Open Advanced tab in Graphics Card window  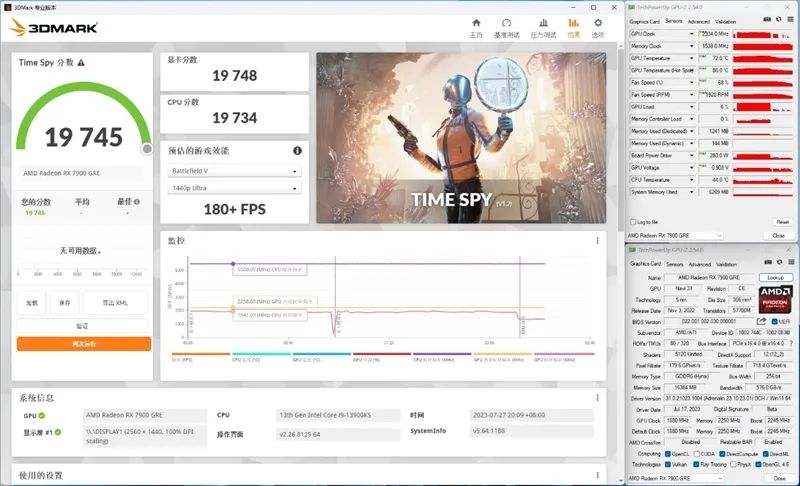click(699, 264)
